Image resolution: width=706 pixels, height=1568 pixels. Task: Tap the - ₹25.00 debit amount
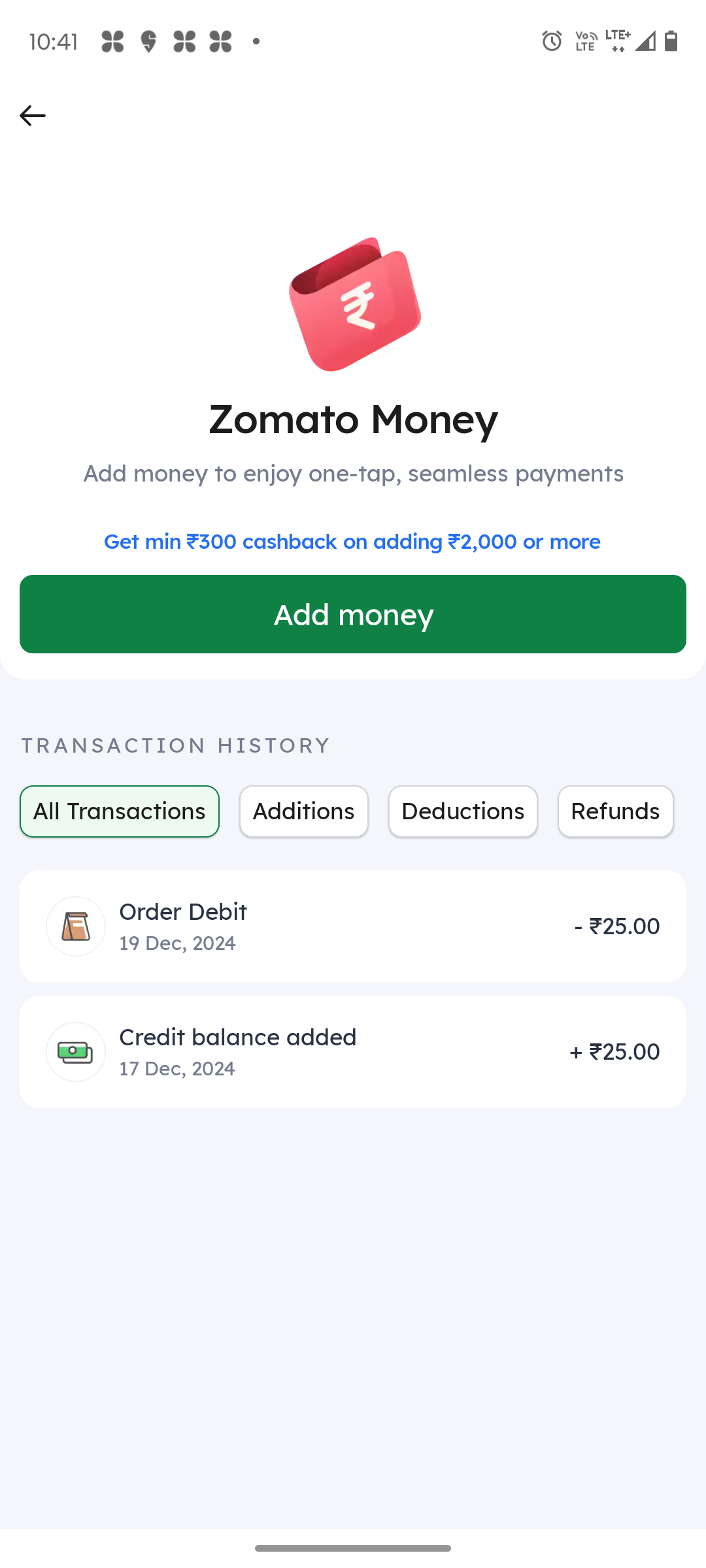(x=617, y=926)
